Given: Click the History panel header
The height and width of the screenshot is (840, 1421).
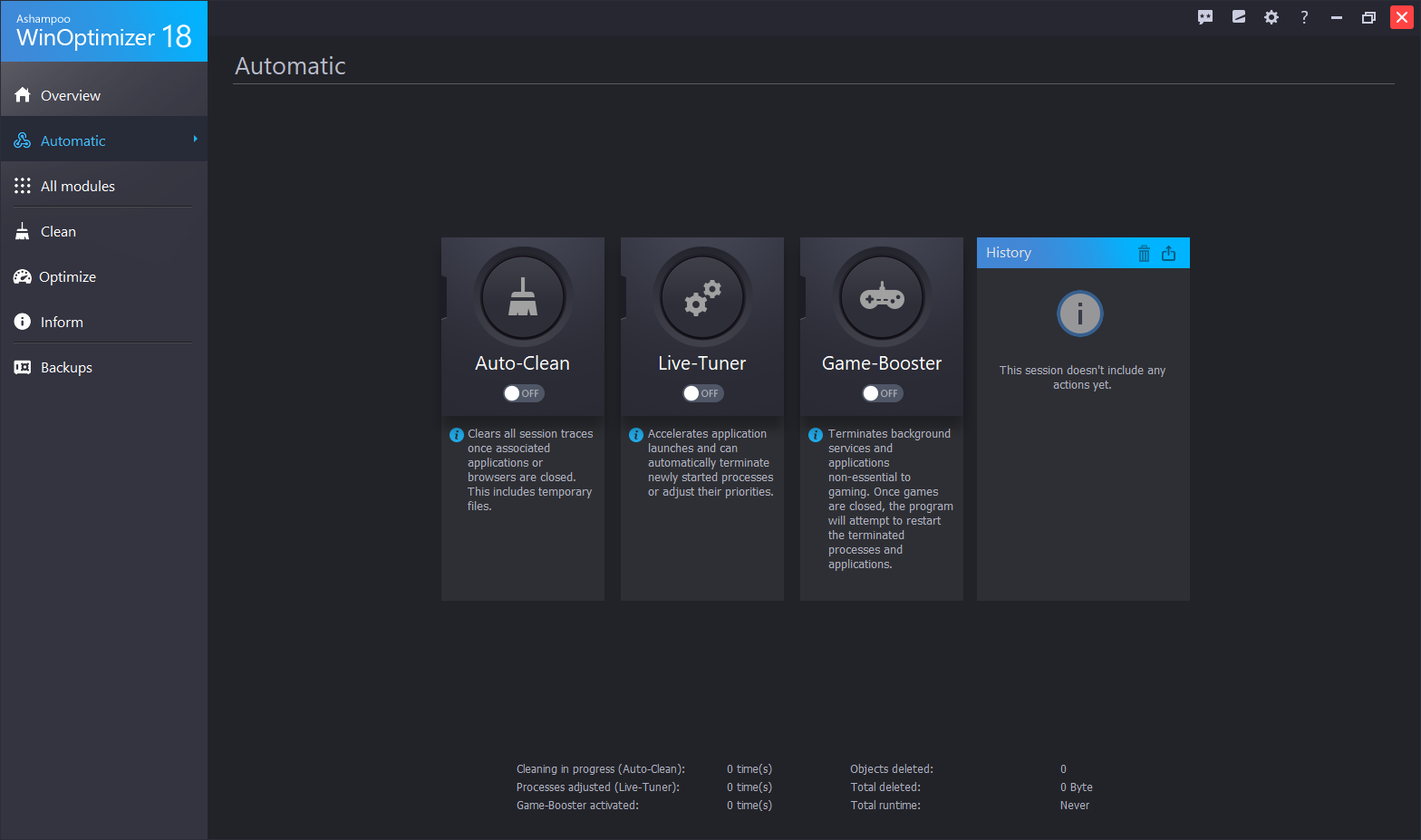Looking at the screenshot, I should coord(1083,253).
